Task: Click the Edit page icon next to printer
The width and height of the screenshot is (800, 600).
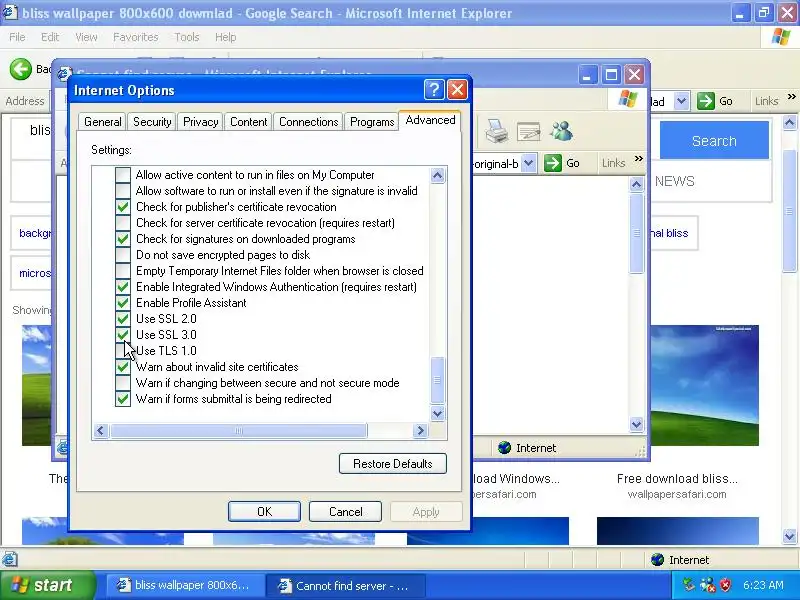Action: tap(529, 132)
